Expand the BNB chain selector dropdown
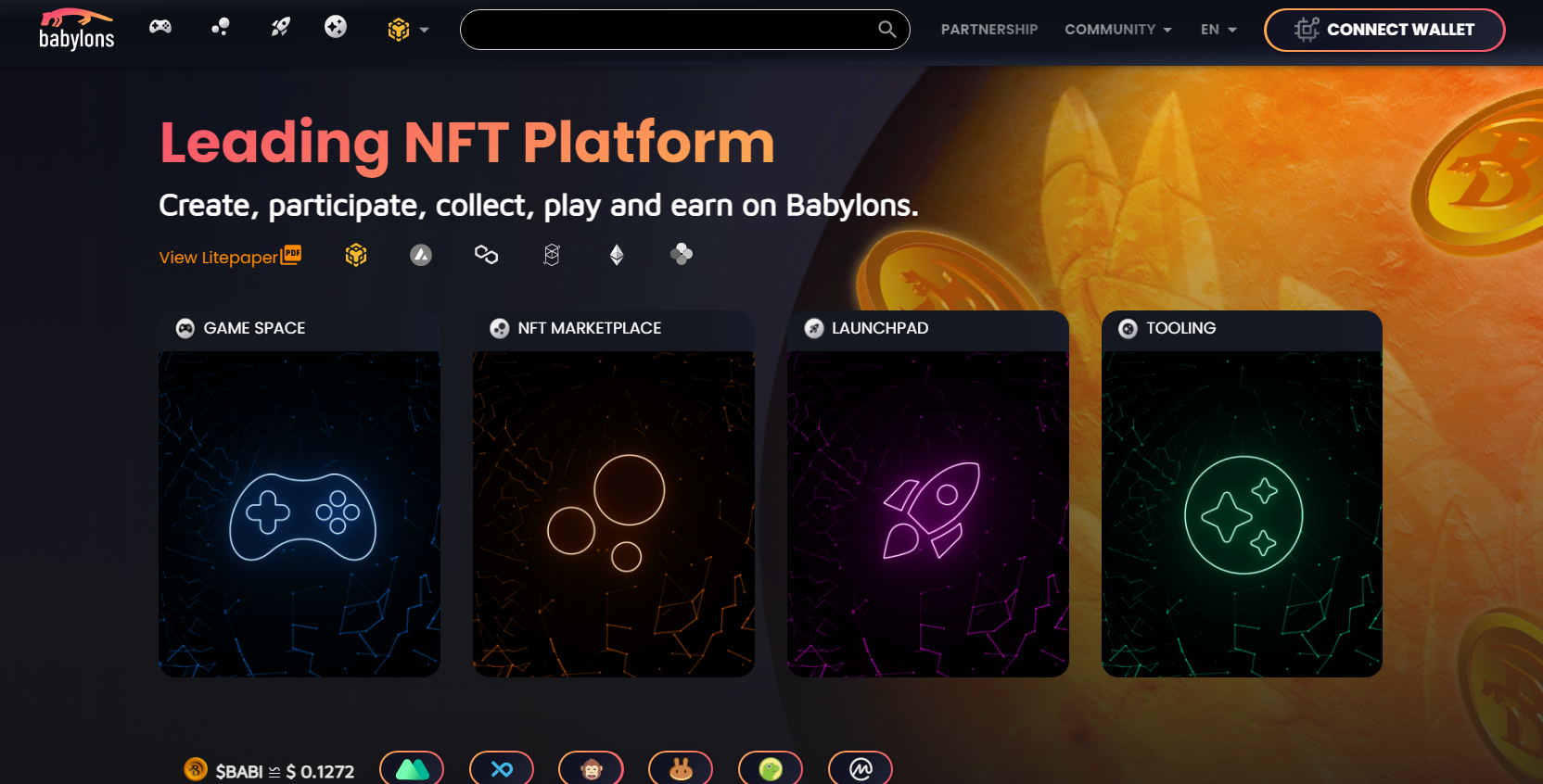The image size is (1543, 784). 408,30
